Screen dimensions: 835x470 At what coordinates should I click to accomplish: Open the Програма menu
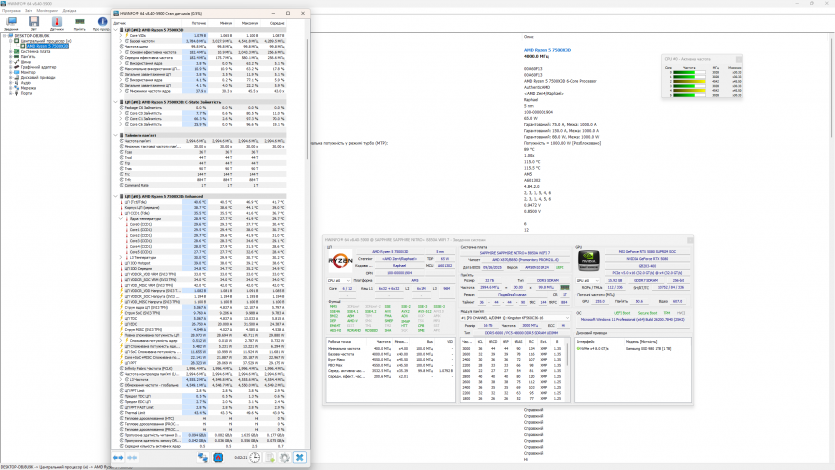[x=10, y=11]
